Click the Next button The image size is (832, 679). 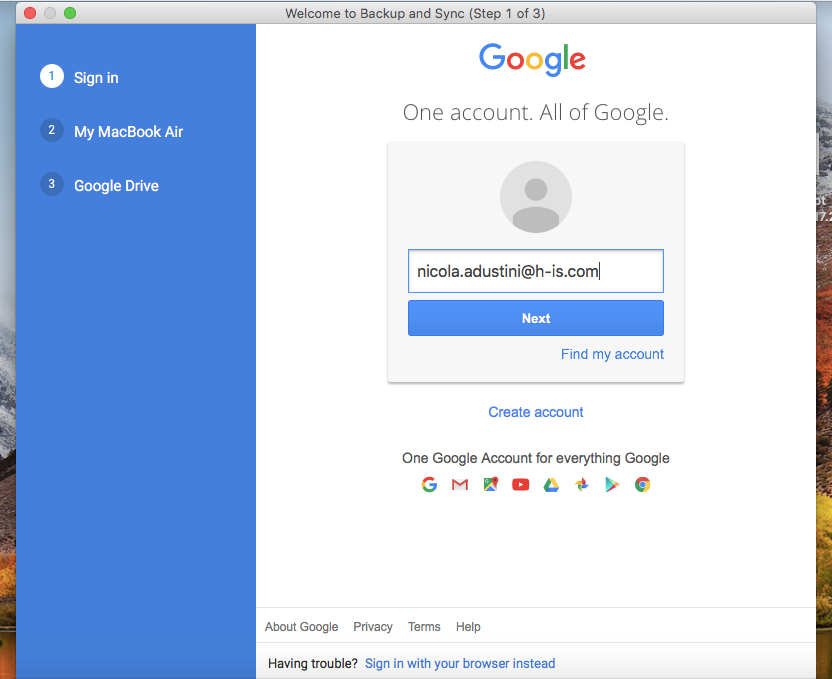[x=536, y=318]
